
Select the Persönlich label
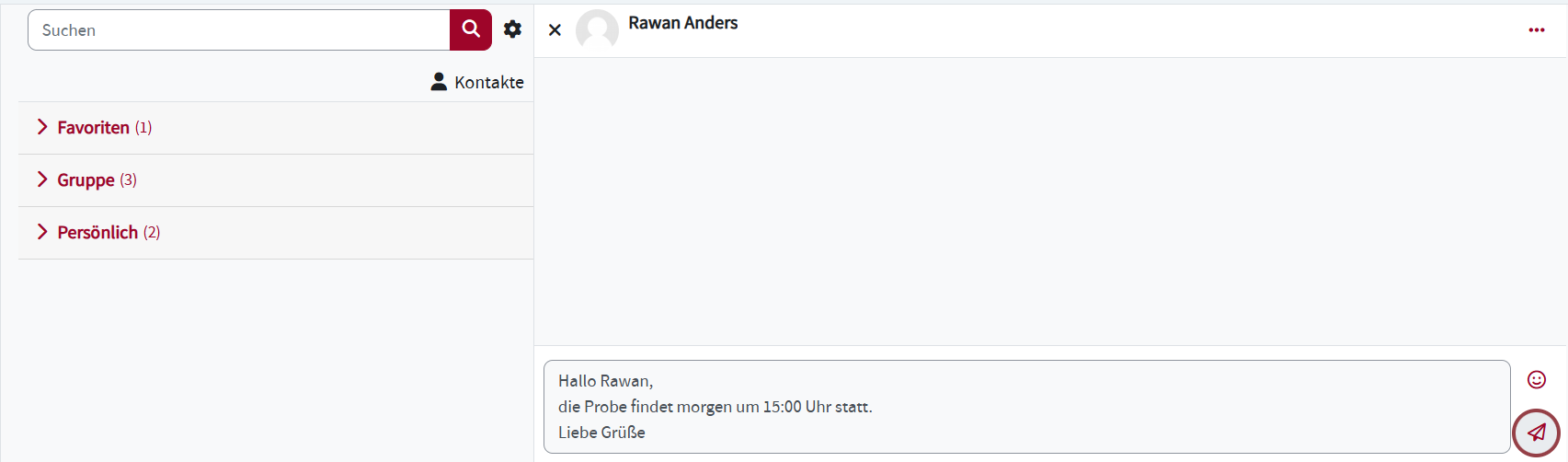tap(97, 233)
